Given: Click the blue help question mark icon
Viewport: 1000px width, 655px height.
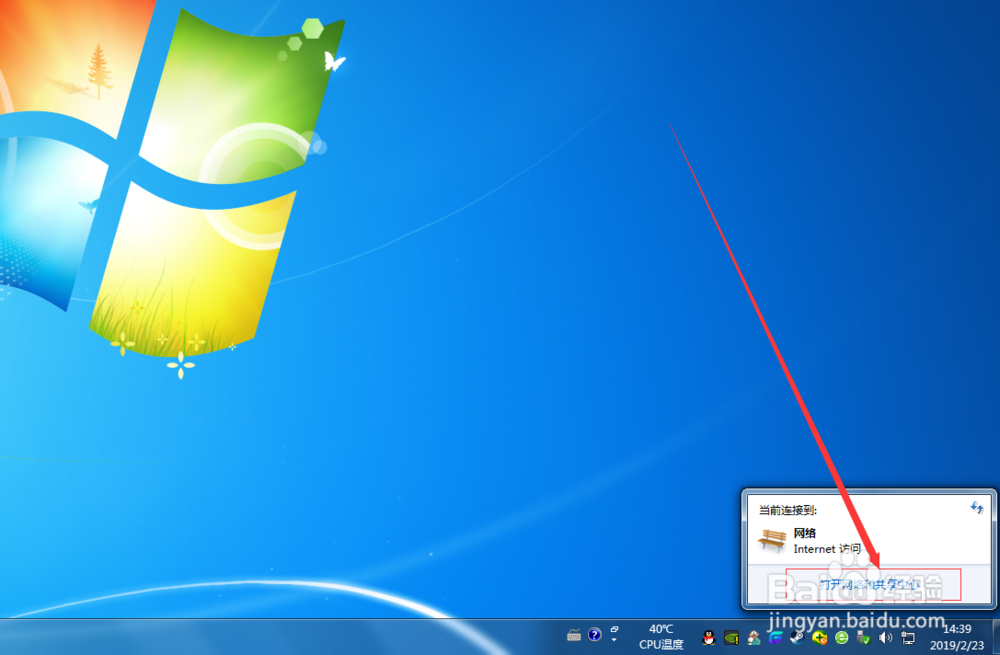Looking at the screenshot, I should [x=594, y=635].
